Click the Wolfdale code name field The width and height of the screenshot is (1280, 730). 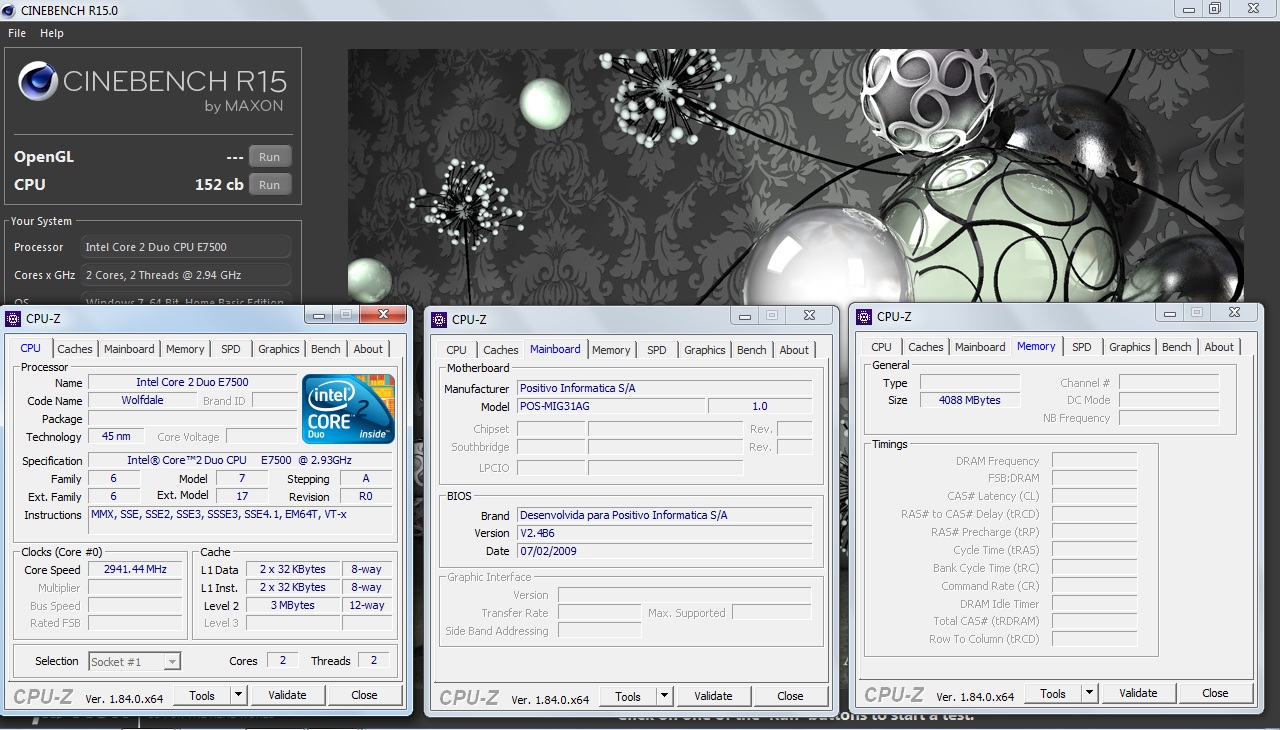coord(143,400)
